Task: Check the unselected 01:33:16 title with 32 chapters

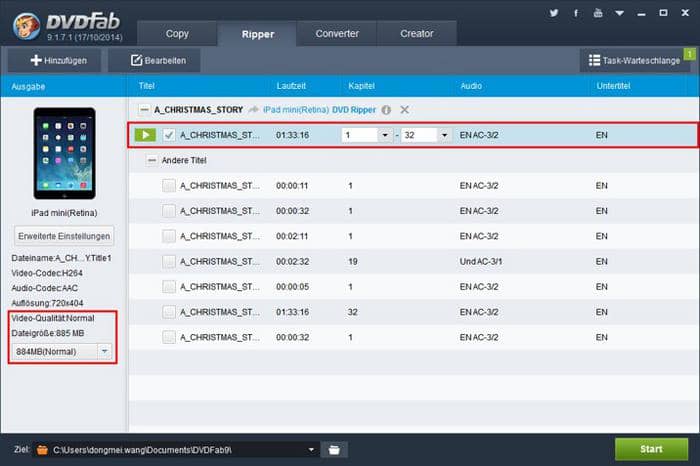Action: point(169,312)
